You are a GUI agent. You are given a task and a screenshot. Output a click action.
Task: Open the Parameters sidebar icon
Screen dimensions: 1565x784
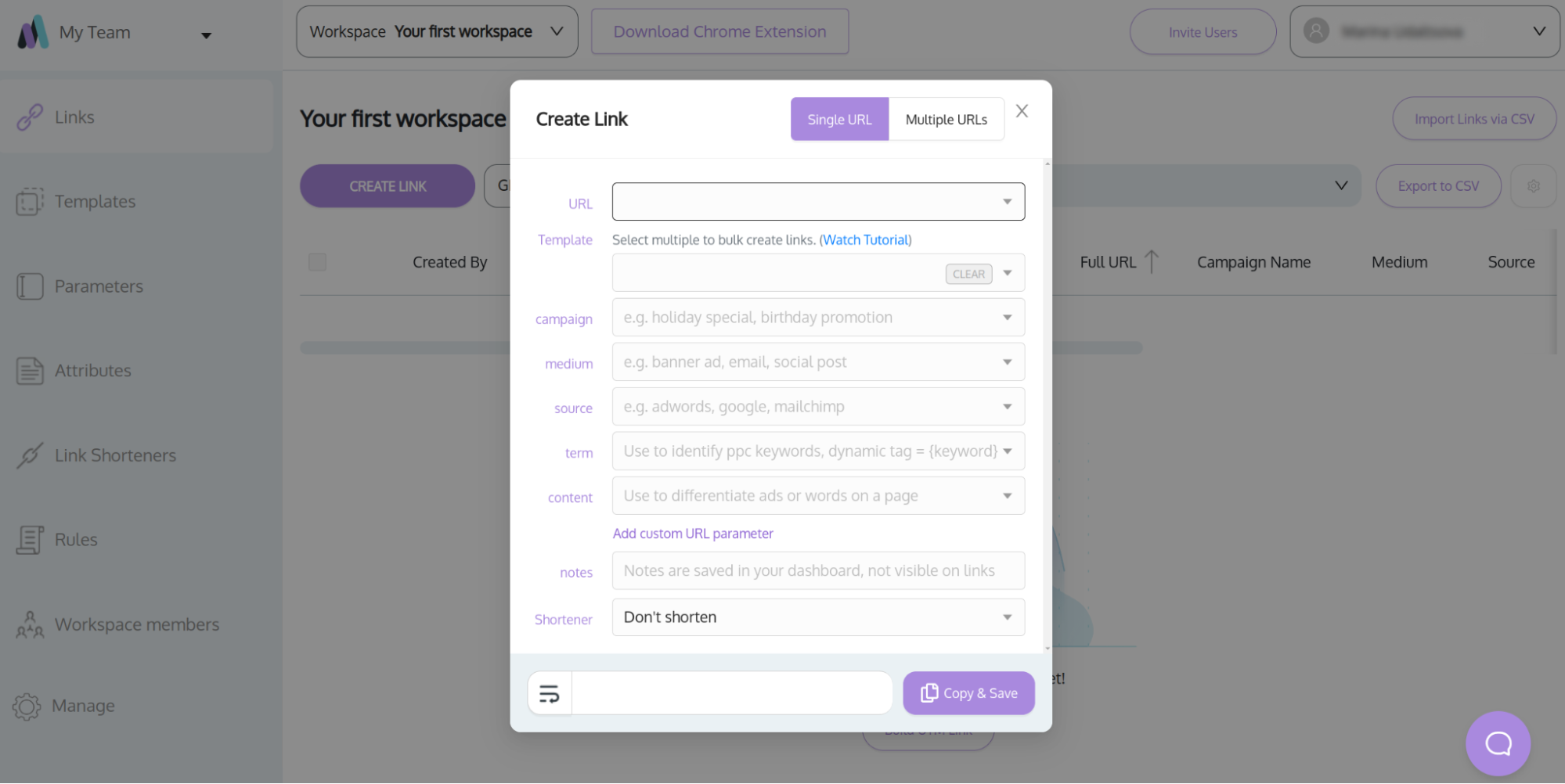pos(30,286)
